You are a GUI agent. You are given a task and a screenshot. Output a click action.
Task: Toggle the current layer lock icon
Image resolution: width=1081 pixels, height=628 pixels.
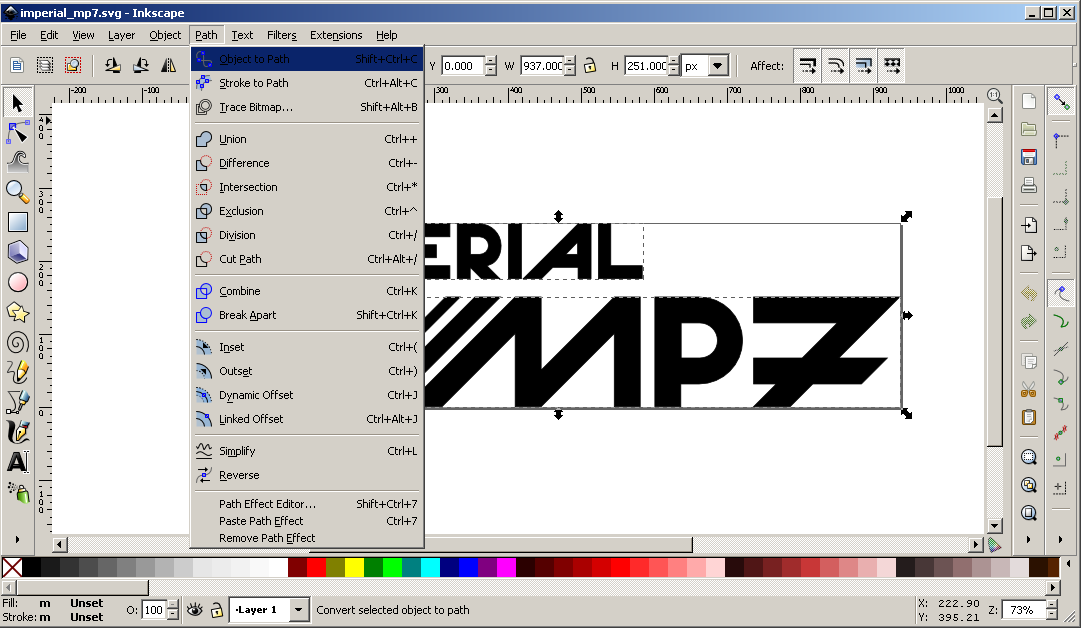click(216, 610)
